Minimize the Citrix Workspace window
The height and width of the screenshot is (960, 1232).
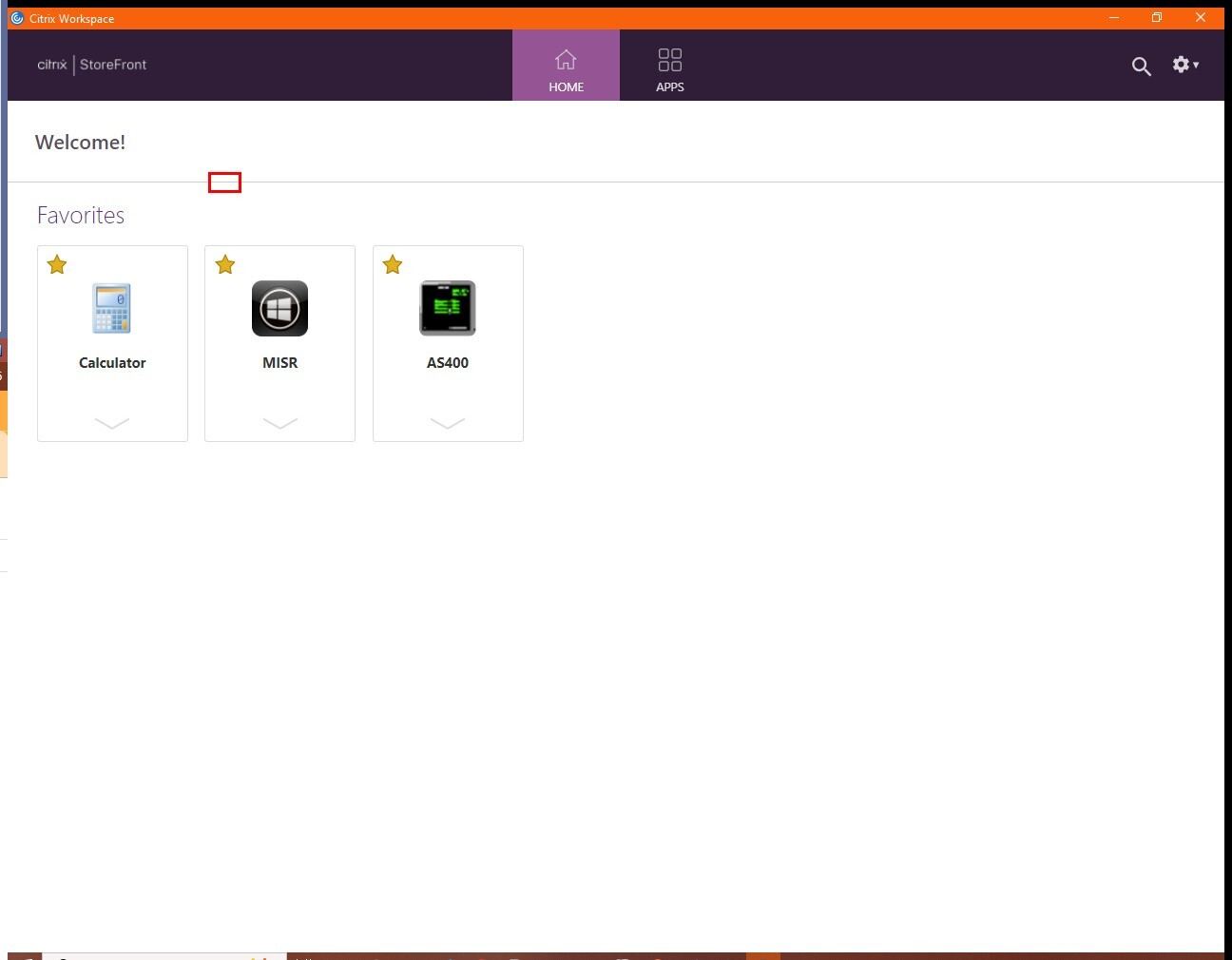(x=1114, y=17)
